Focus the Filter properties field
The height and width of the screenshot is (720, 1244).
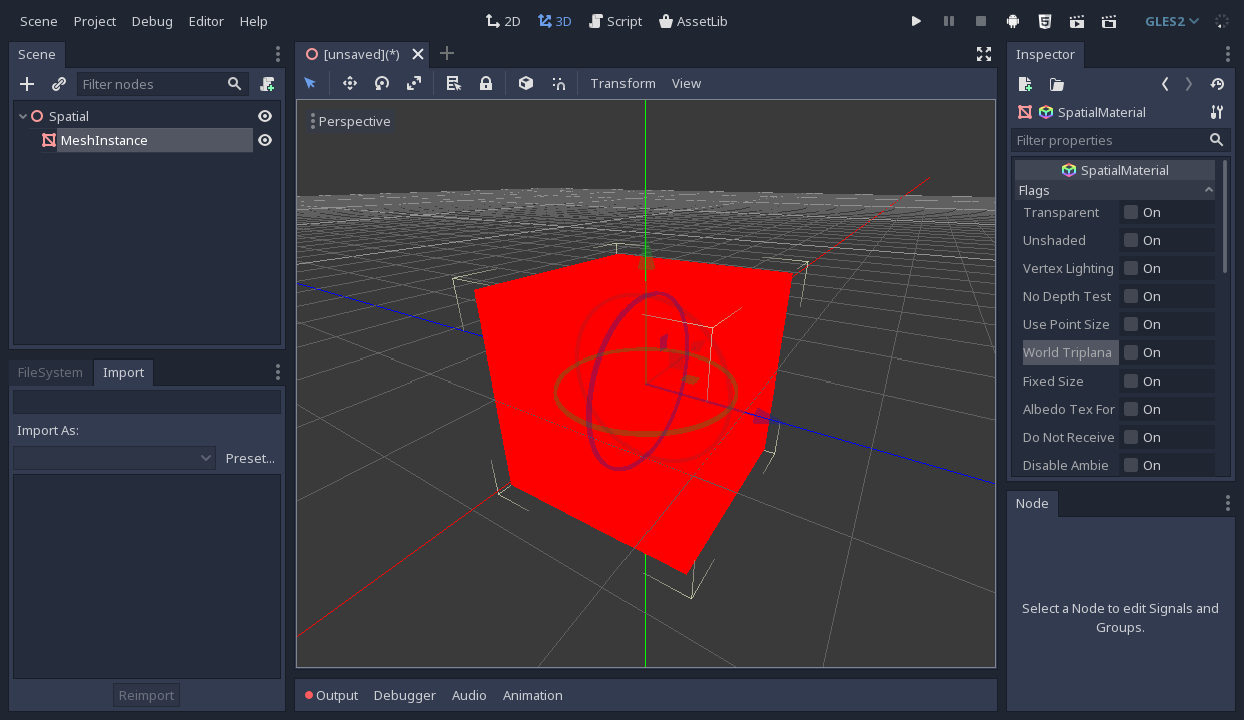(1119, 140)
